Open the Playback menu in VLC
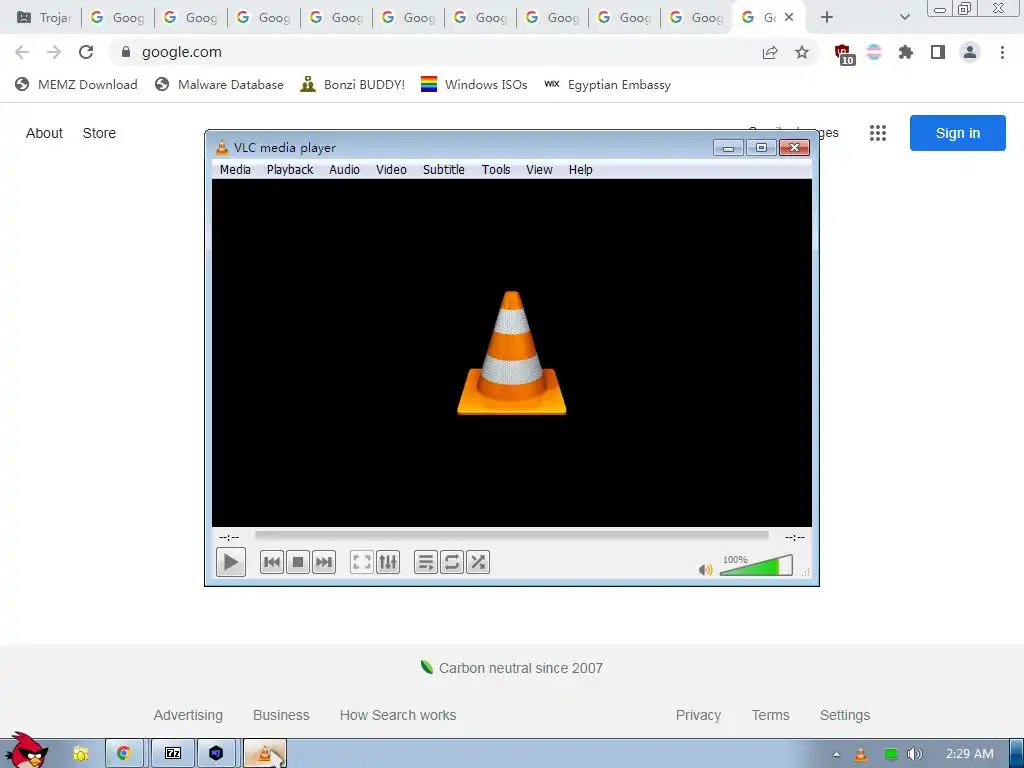The width and height of the screenshot is (1024, 768). click(290, 170)
